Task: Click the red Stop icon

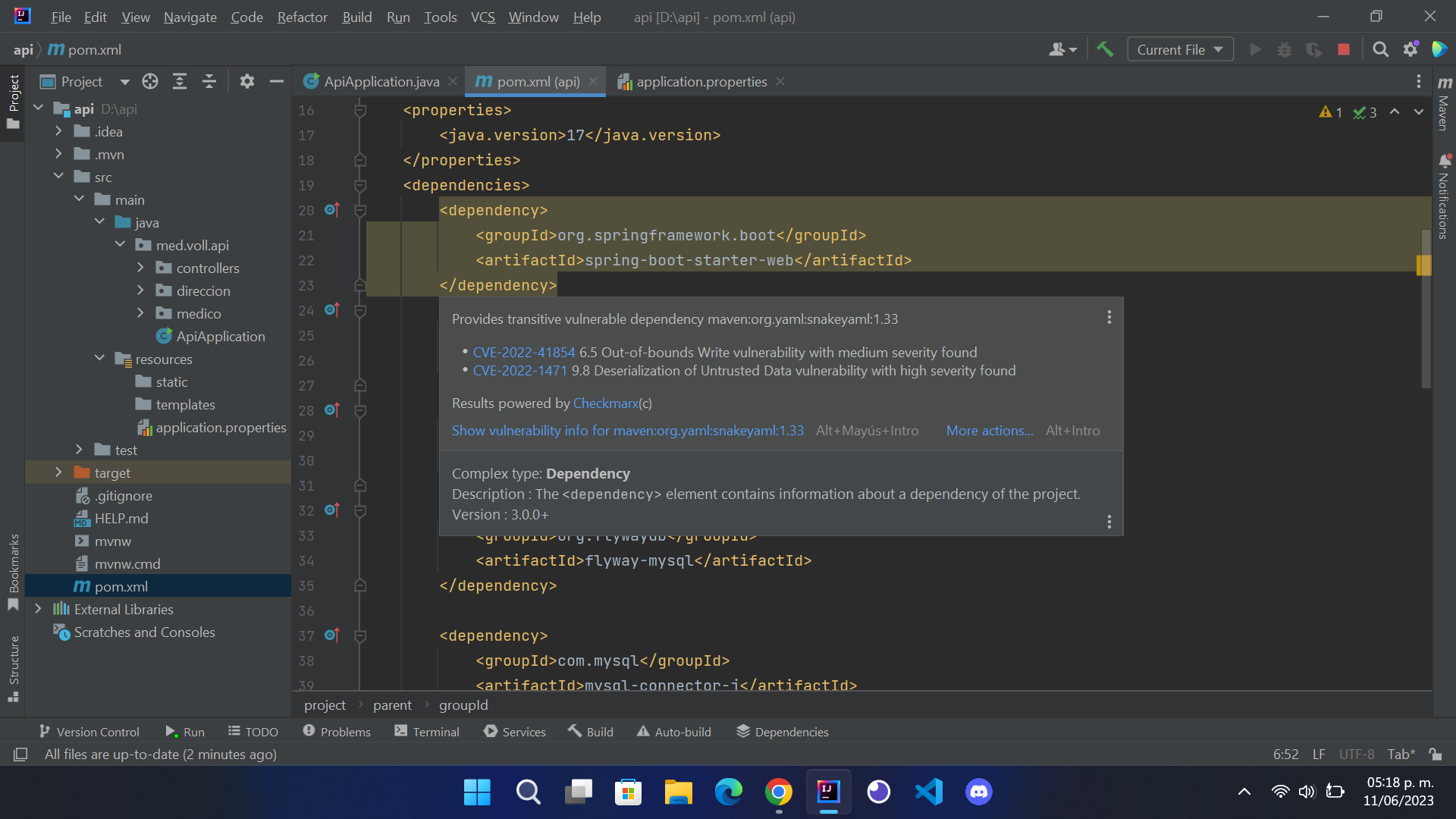Action: [x=1344, y=49]
